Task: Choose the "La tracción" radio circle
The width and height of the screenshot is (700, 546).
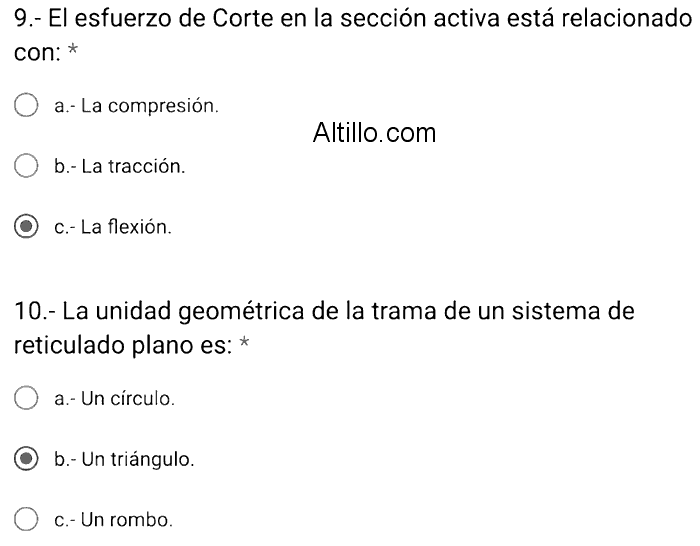Action: (27, 166)
